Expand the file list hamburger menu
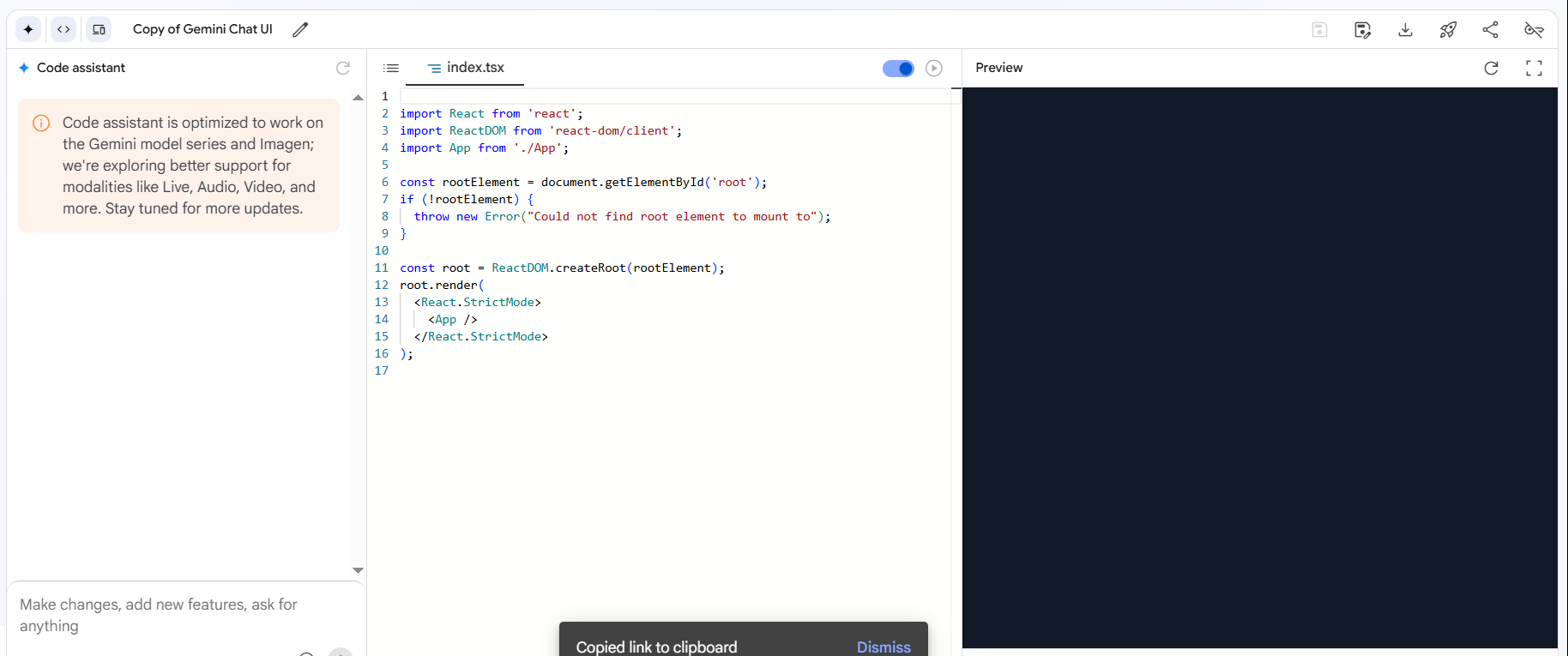This screenshot has width=1568, height=656. pyautogui.click(x=391, y=68)
